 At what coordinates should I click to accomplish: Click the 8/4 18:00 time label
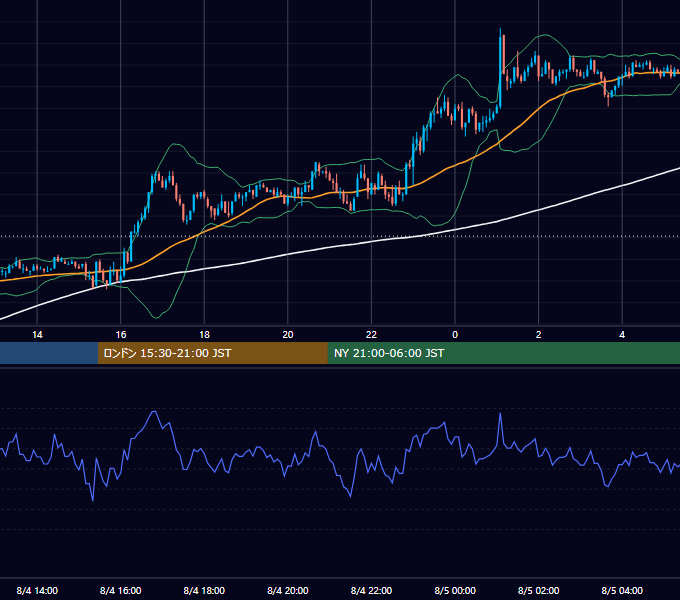pos(204,590)
